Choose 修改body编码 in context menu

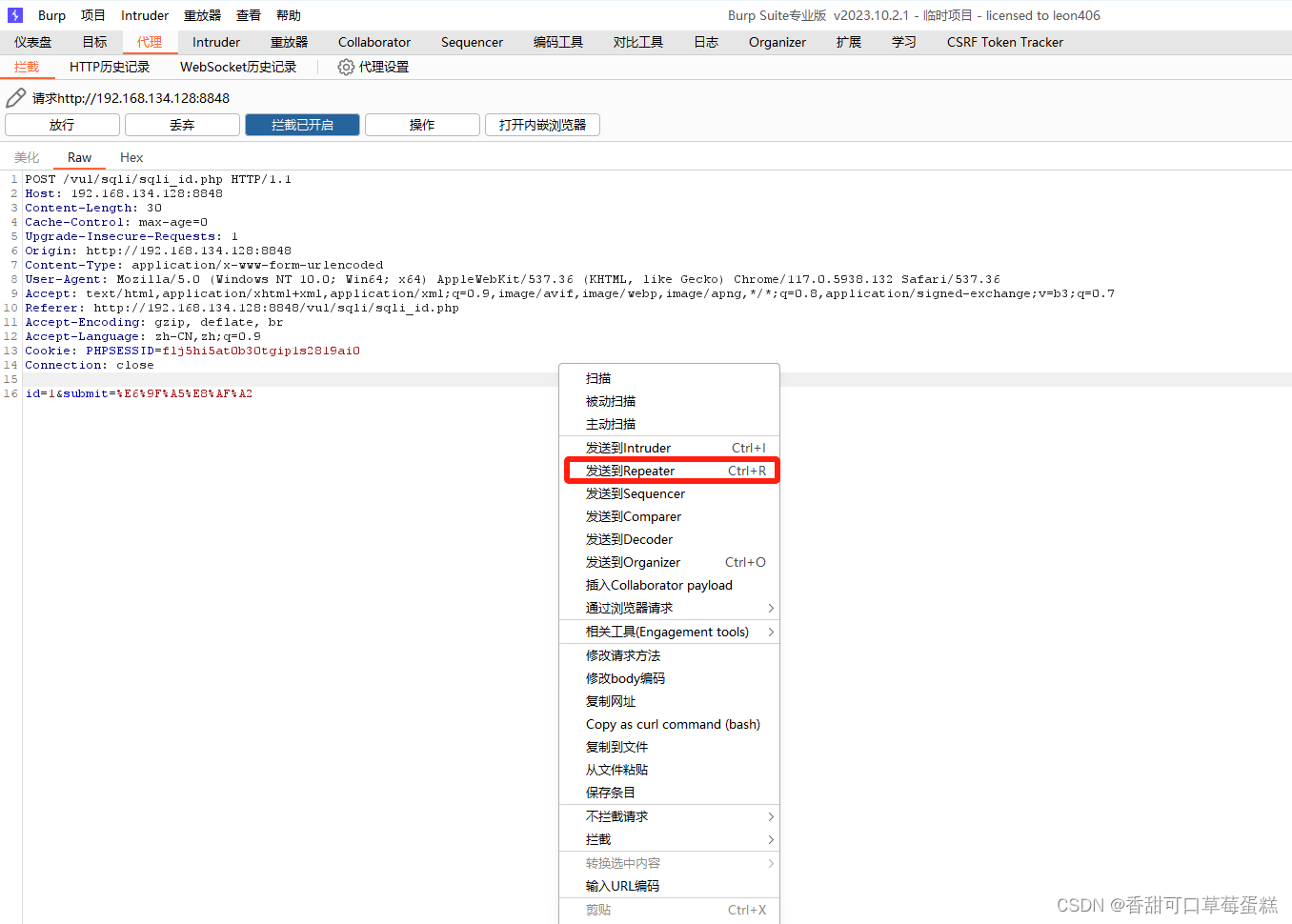coord(669,678)
